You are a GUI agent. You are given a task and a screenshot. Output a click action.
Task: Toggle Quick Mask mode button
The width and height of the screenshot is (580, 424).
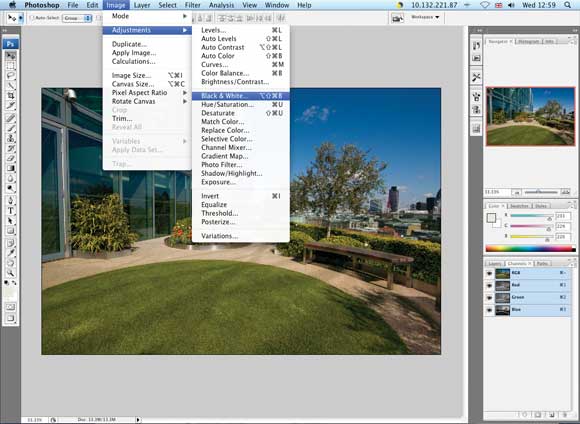[x=11, y=307]
